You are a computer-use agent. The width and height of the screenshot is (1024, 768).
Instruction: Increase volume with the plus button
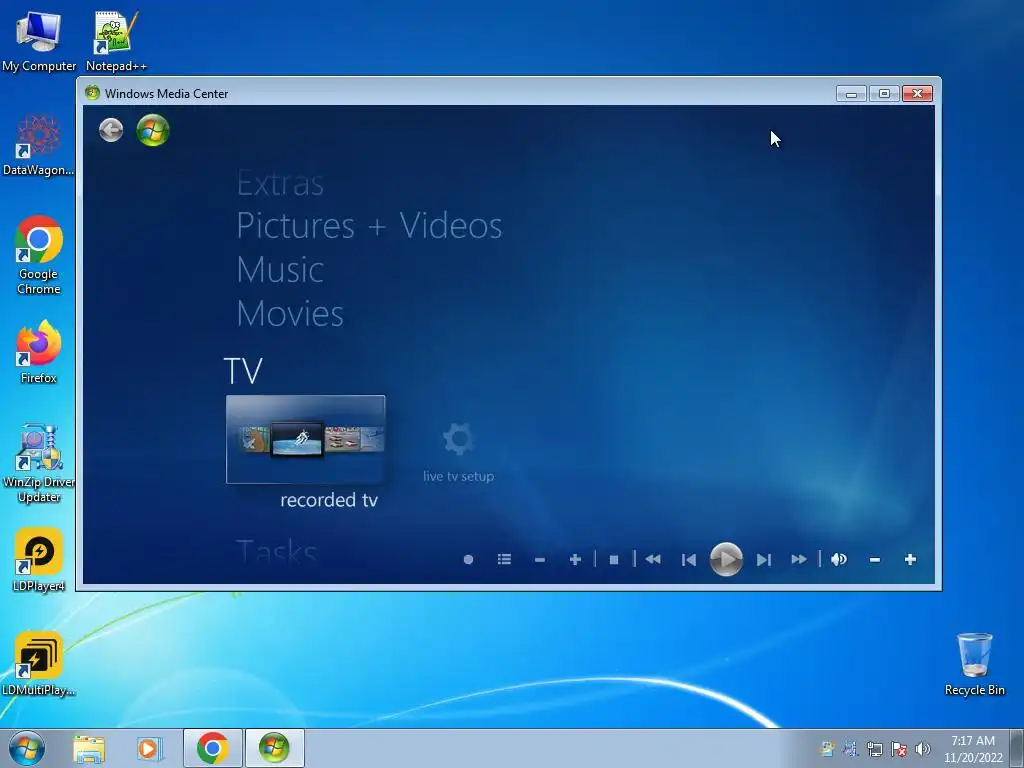pos(910,560)
